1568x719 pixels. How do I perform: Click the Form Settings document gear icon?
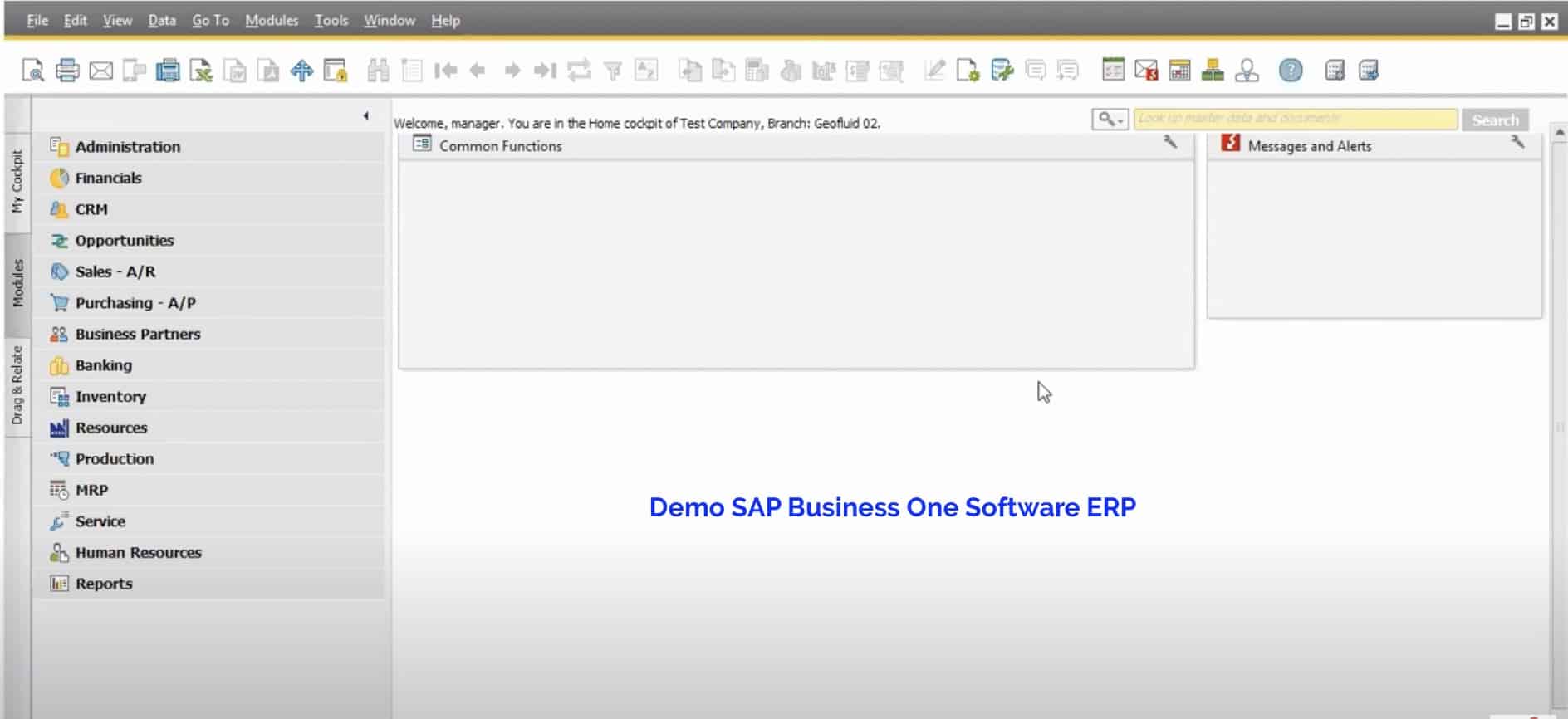[x=968, y=71]
